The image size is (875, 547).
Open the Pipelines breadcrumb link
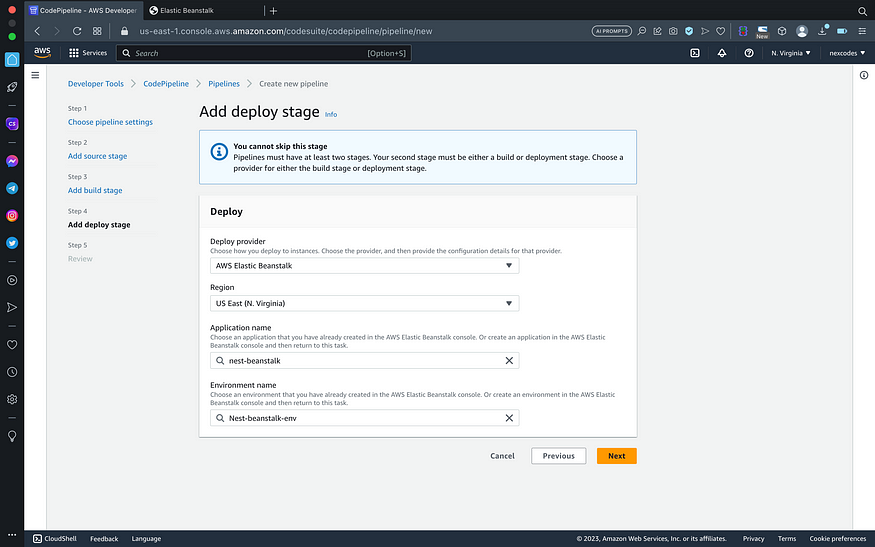pos(224,84)
